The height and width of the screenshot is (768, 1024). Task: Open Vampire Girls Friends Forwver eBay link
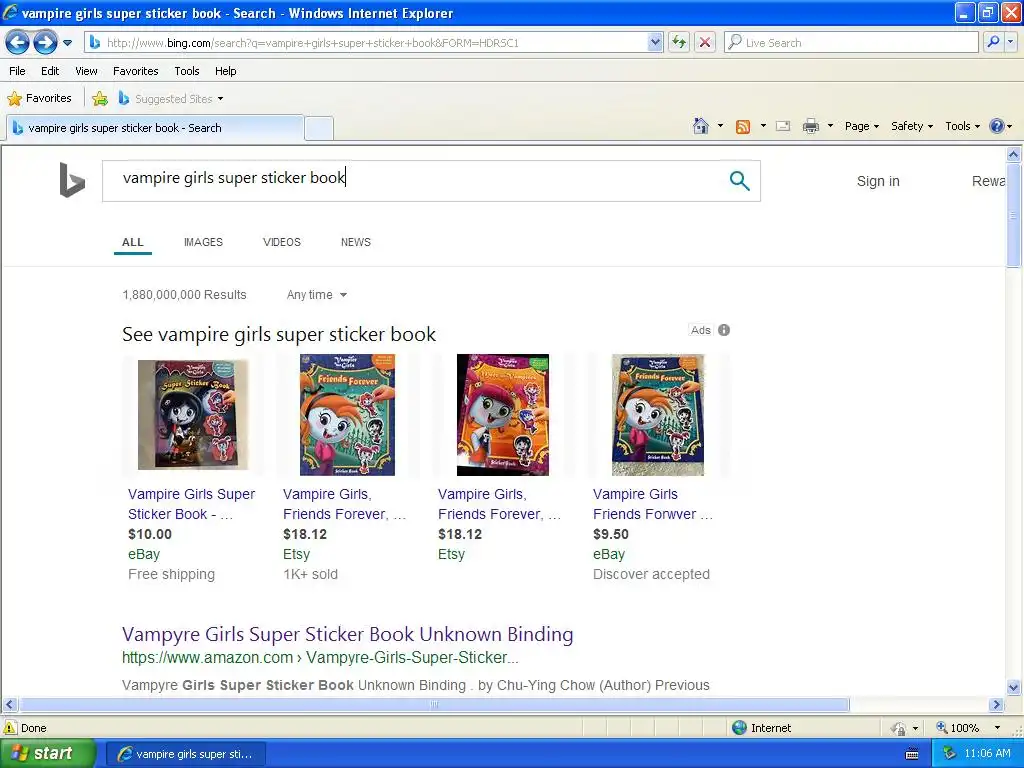[x=652, y=504]
